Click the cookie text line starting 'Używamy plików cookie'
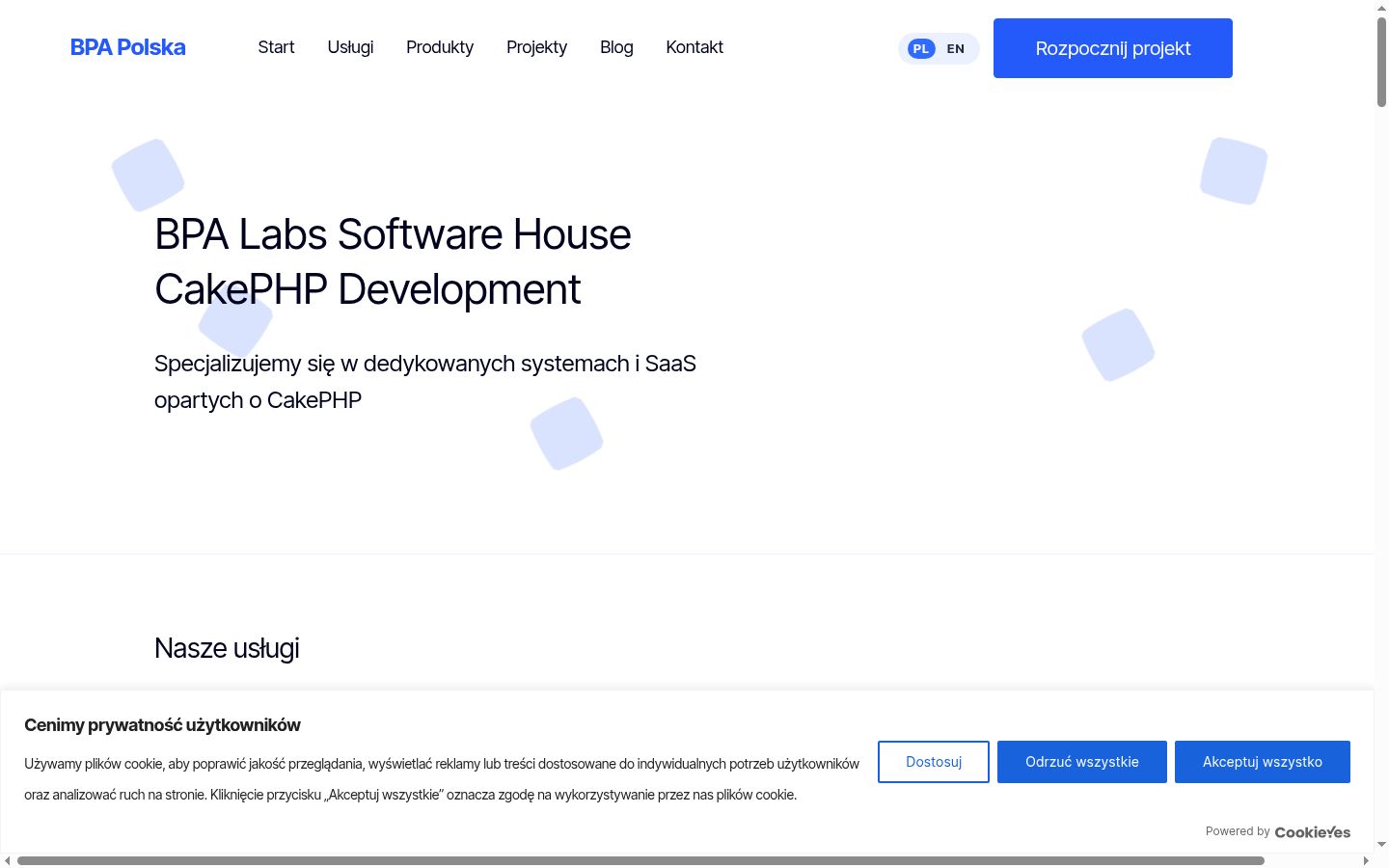 (442, 764)
